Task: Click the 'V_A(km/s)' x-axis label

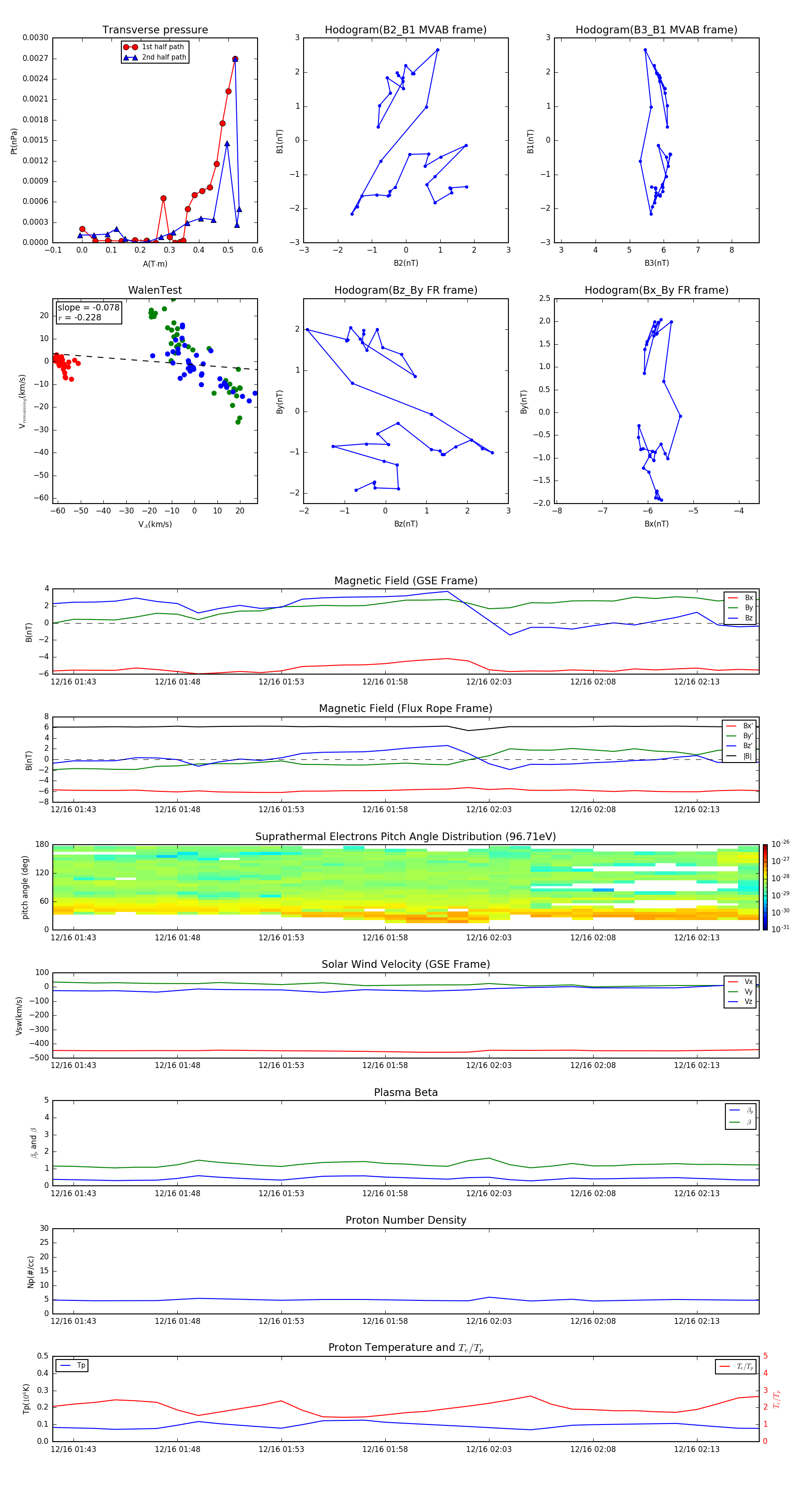Action: (x=155, y=524)
